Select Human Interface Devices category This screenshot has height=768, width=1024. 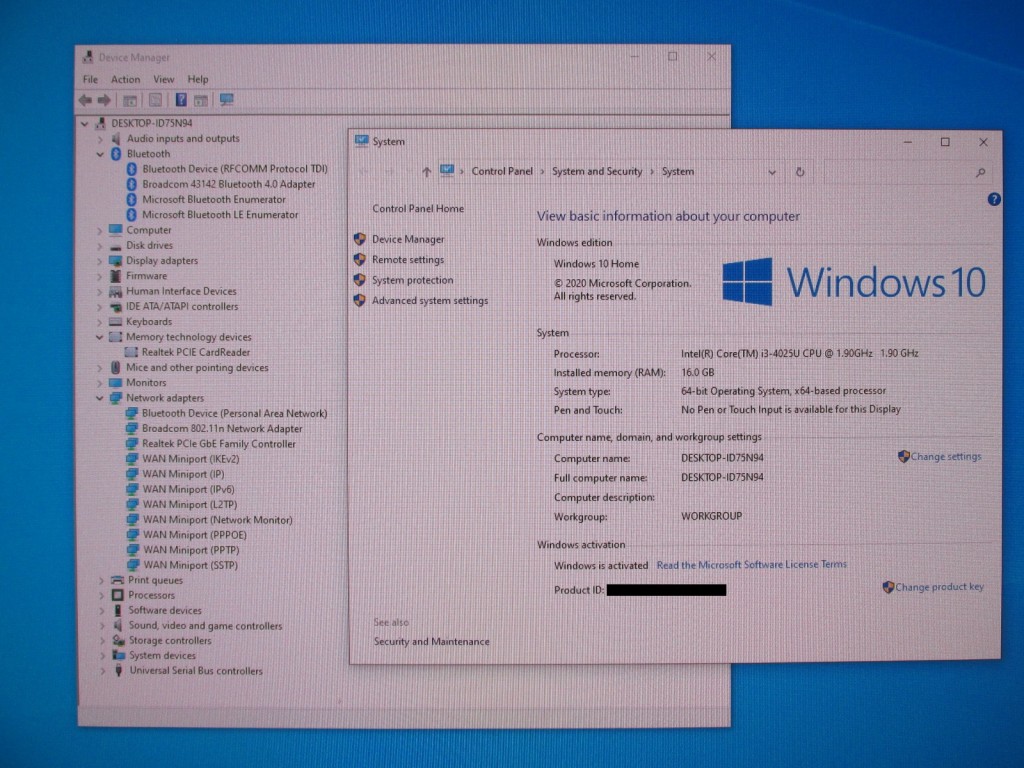click(181, 291)
